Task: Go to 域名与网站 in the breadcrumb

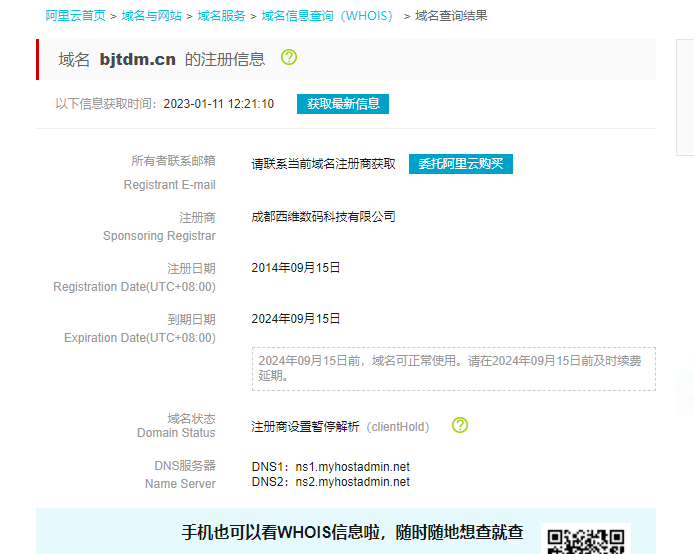Action: pyautogui.click(x=151, y=16)
